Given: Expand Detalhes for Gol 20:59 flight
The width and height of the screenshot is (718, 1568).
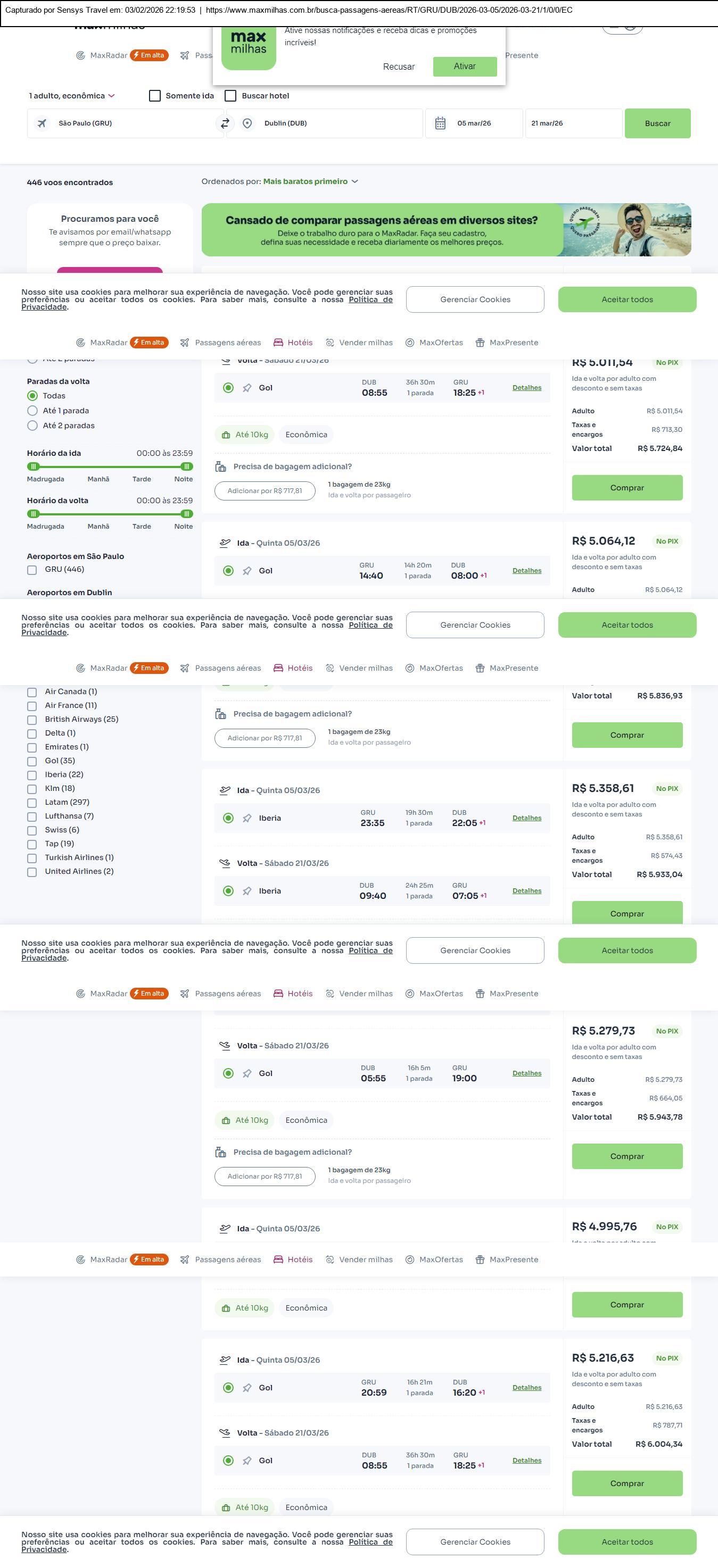Looking at the screenshot, I should click(x=526, y=1387).
